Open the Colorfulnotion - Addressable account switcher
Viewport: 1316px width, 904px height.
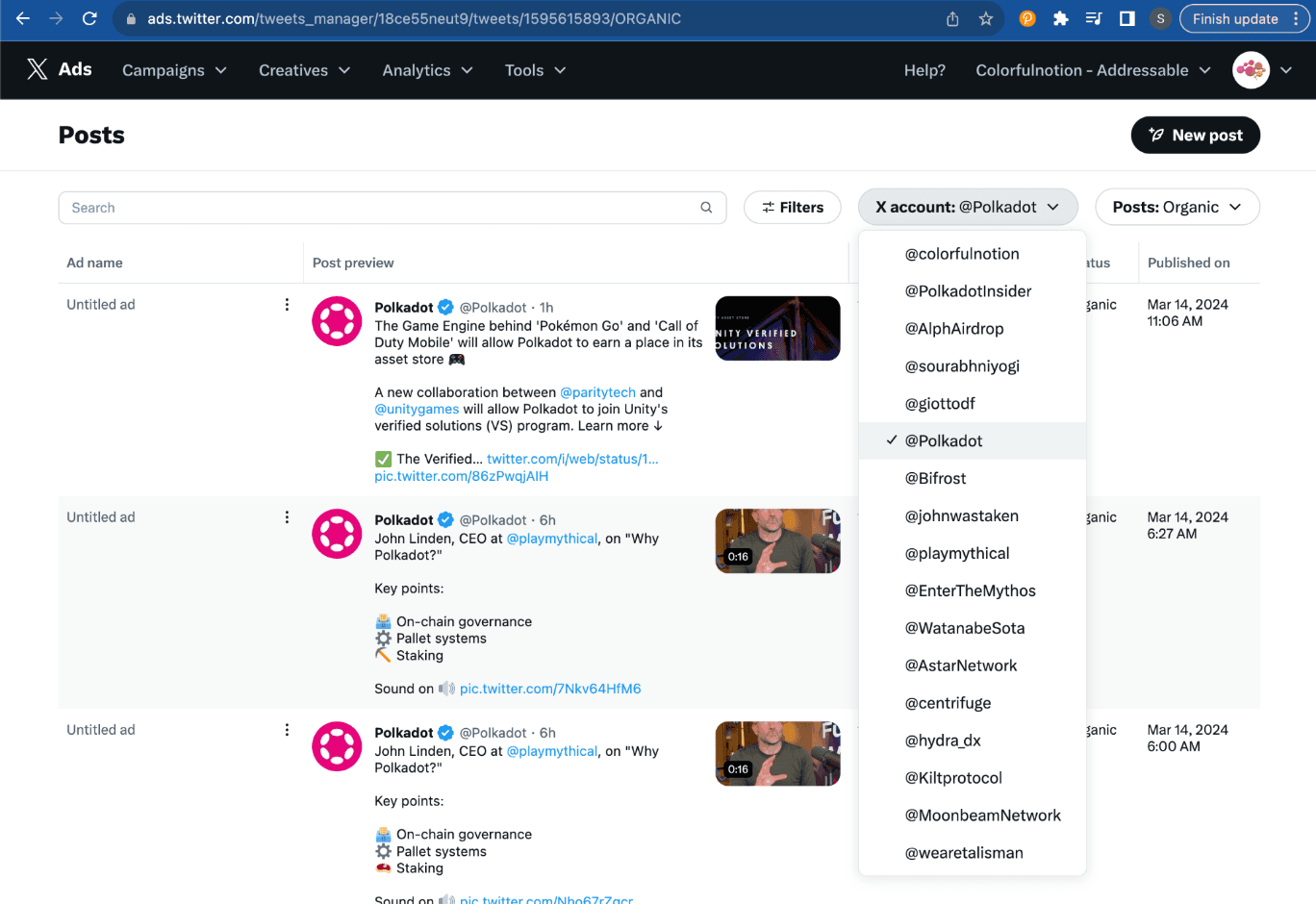coord(1093,70)
